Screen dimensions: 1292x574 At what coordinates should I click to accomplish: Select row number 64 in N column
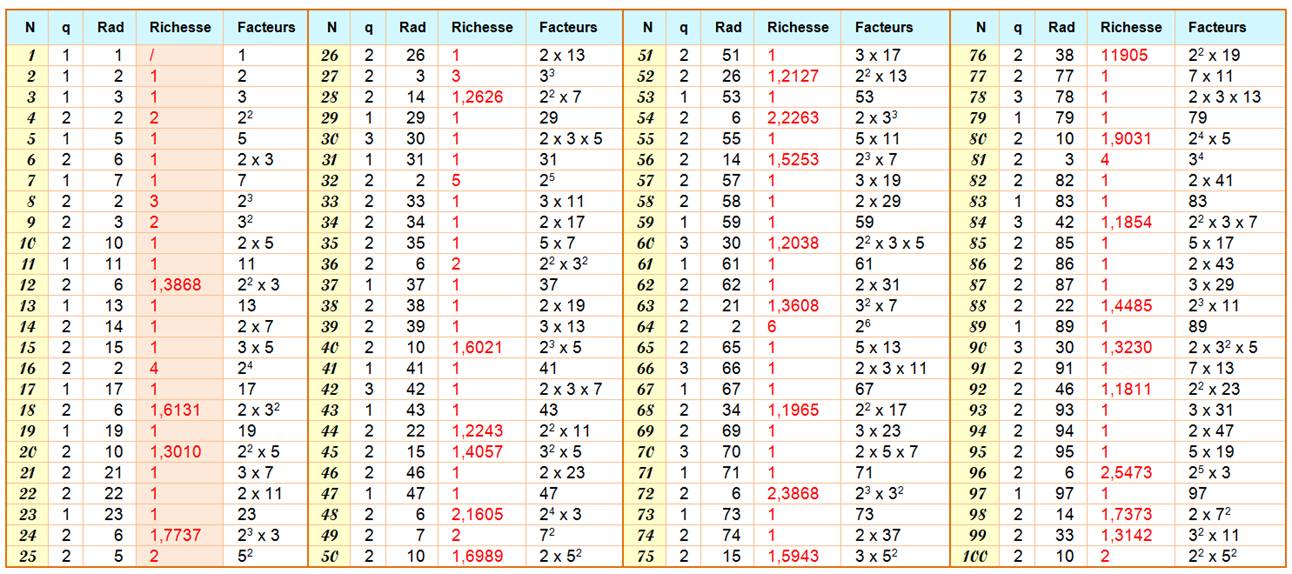point(645,327)
